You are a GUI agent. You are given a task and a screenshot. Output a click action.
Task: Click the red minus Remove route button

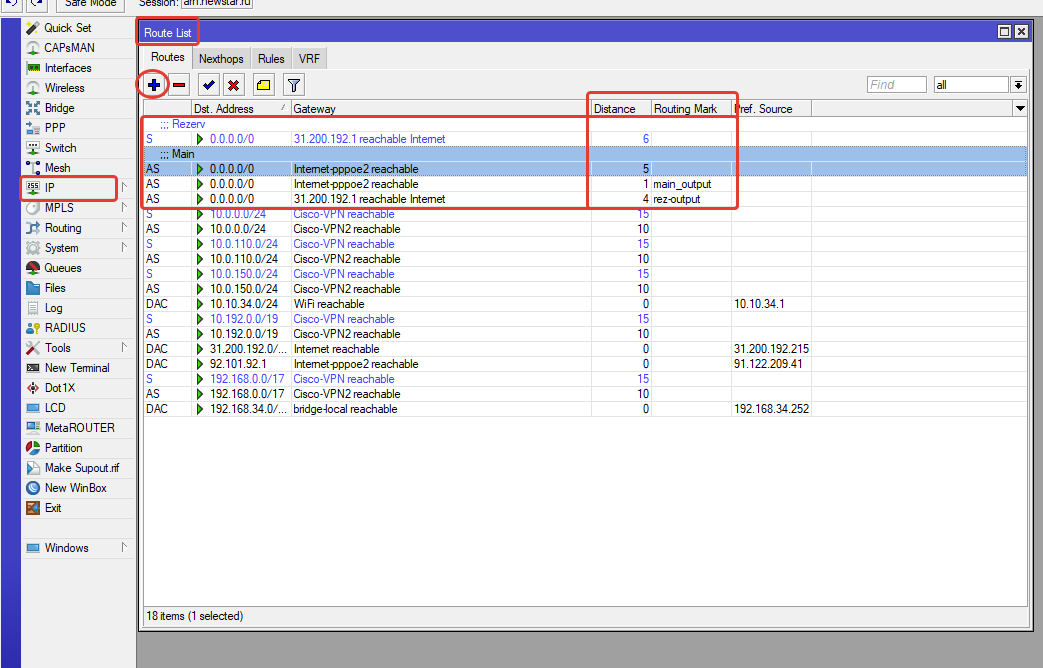[x=179, y=85]
